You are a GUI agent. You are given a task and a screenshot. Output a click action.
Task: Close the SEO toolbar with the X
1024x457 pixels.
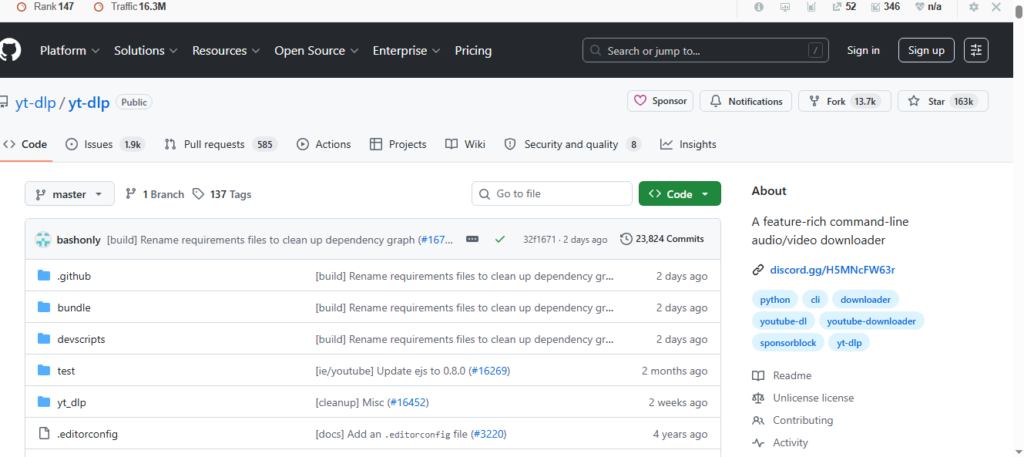(996, 7)
